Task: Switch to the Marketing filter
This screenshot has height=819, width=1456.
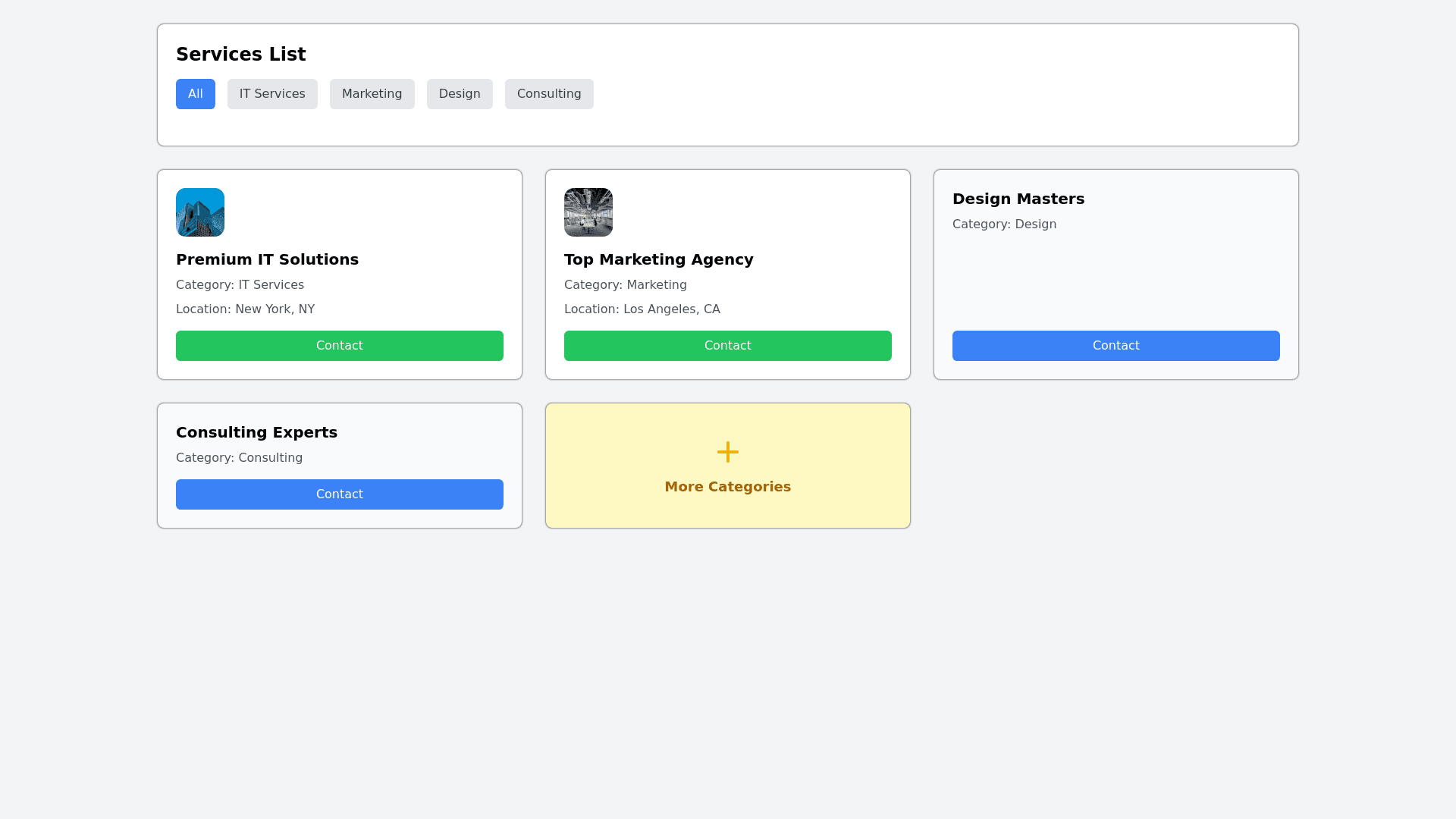Action: coord(372,94)
